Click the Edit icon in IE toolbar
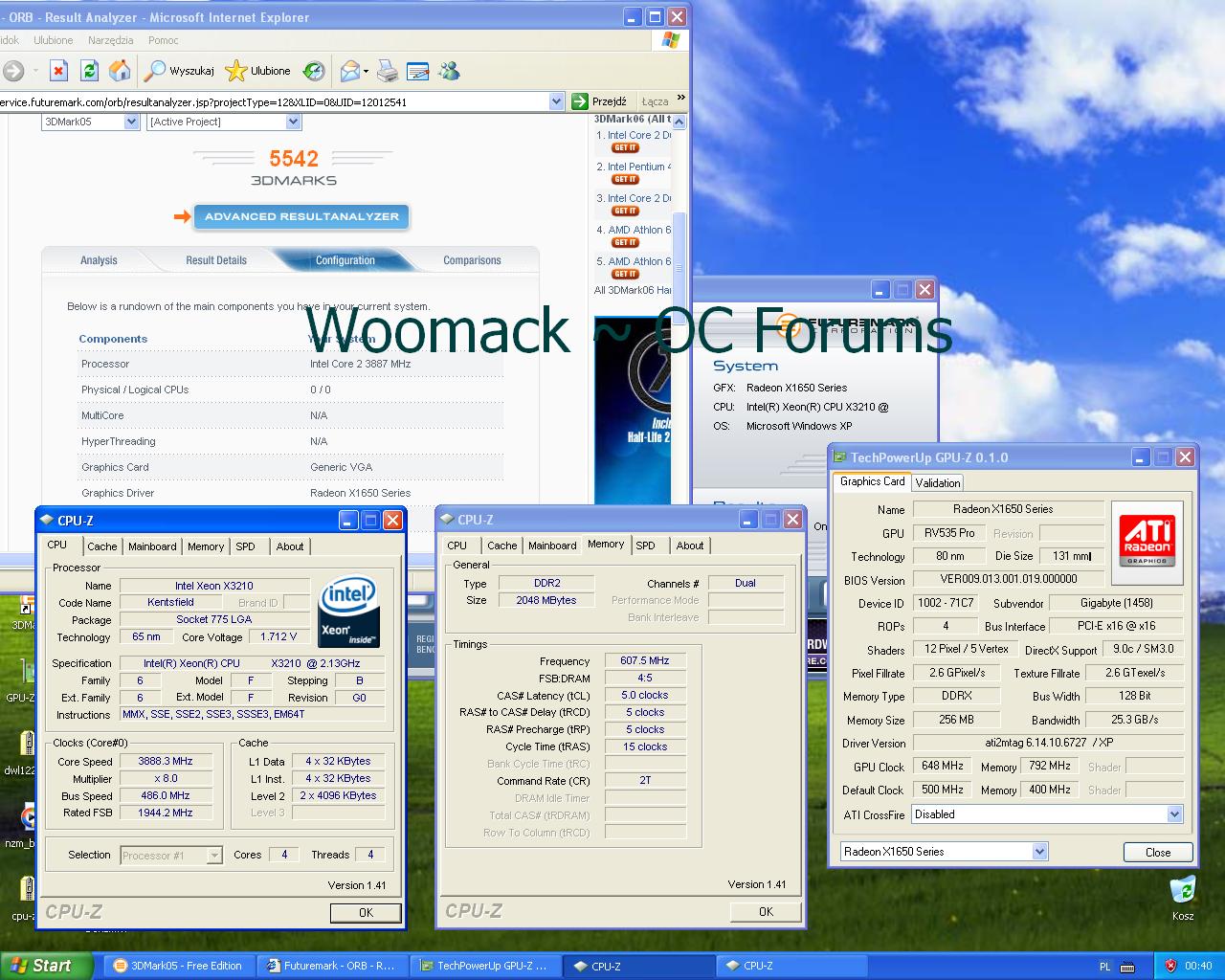Viewport: 1225px width, 980px height. [417, 71]
